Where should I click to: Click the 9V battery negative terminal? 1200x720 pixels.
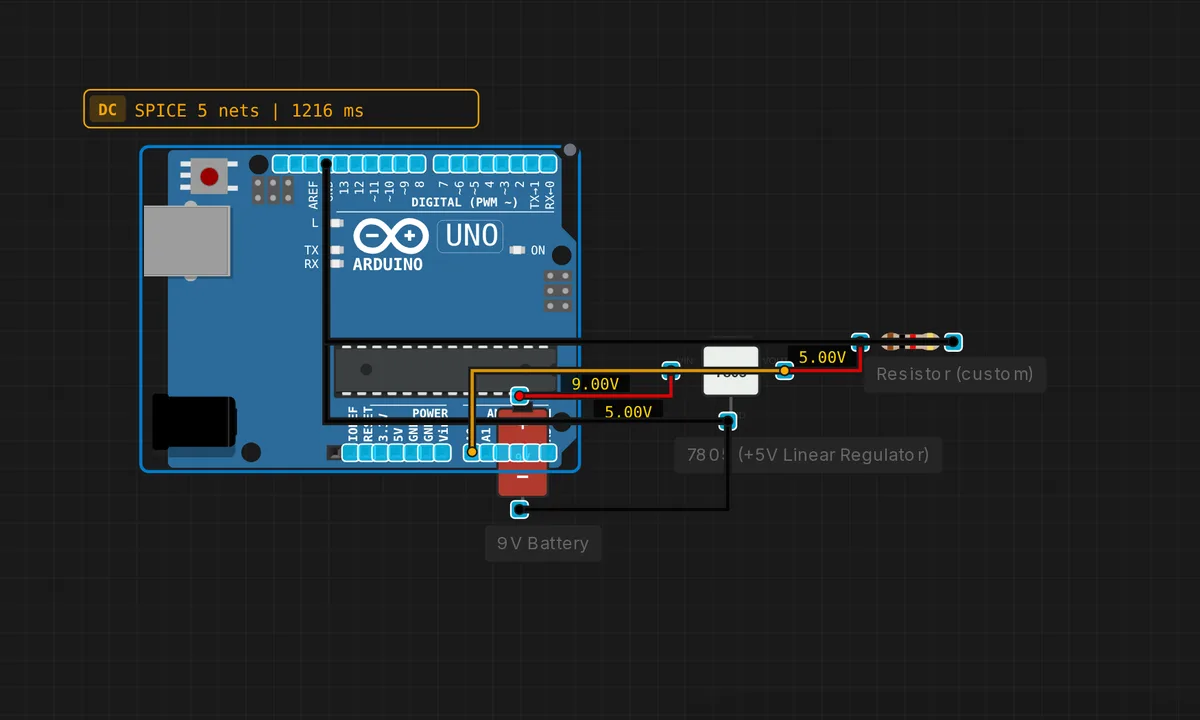(x=519, y=510)
